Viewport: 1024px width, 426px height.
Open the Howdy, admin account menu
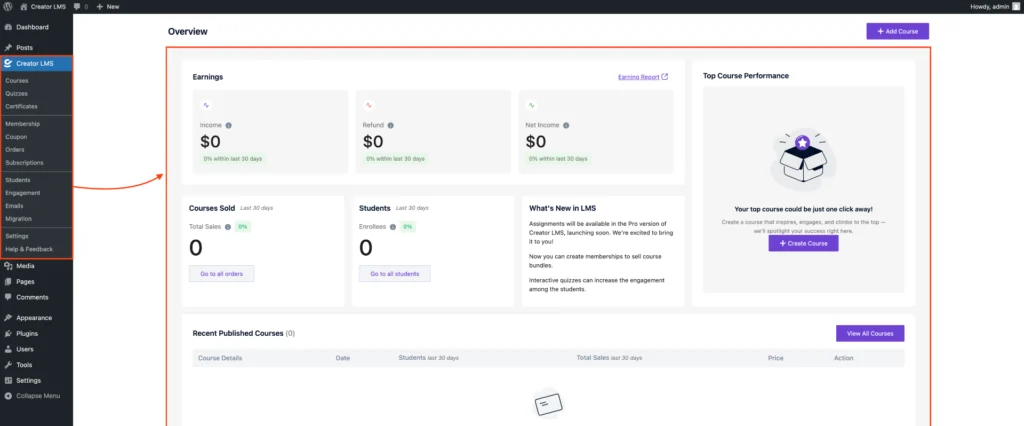click(995, 6)
